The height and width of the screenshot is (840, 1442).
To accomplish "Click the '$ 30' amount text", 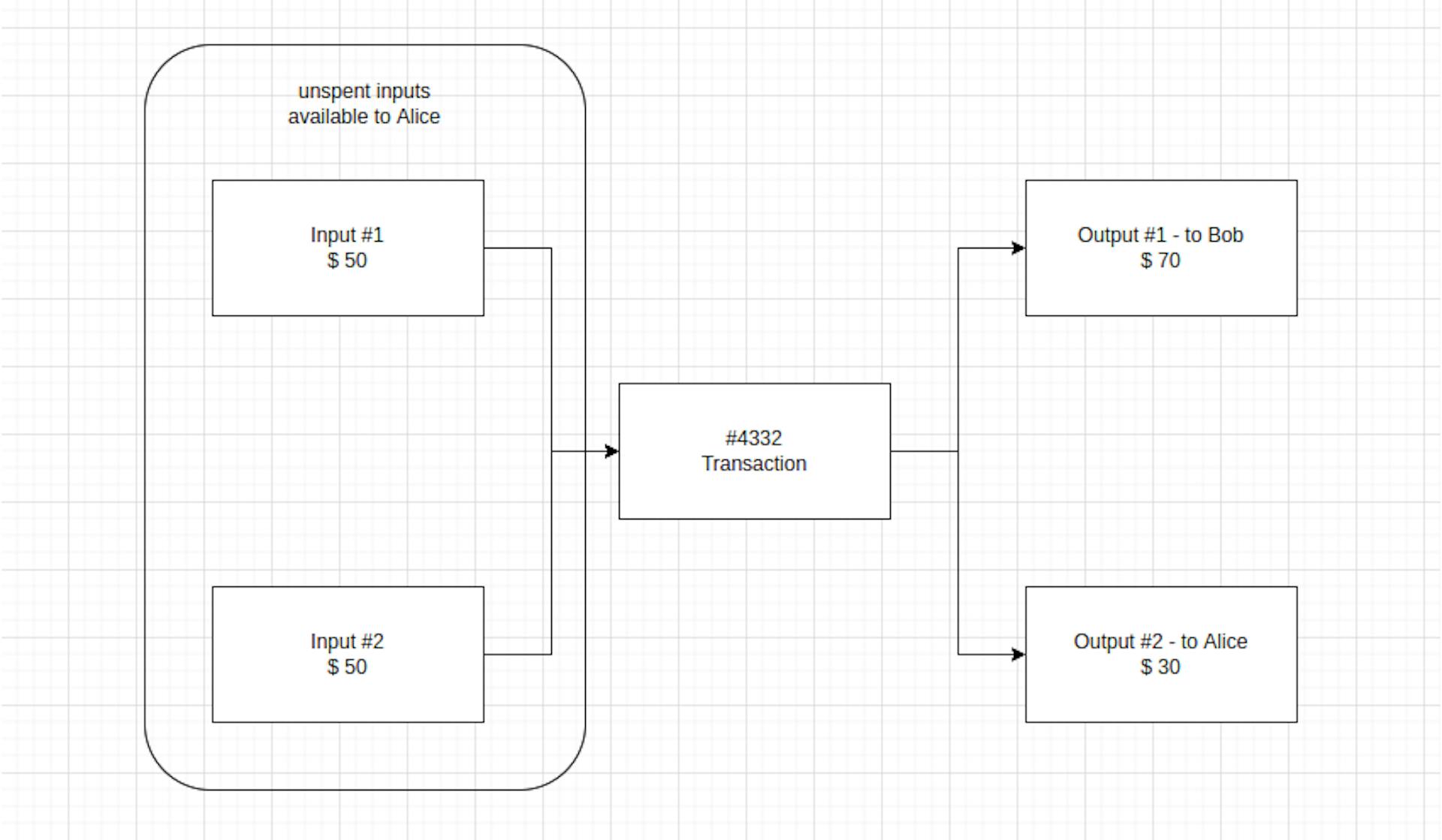I will pos(1160,667).
